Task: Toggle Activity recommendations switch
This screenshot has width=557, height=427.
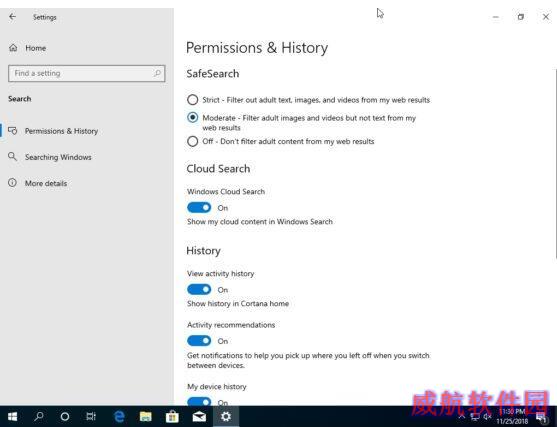Action: [199, 341]
